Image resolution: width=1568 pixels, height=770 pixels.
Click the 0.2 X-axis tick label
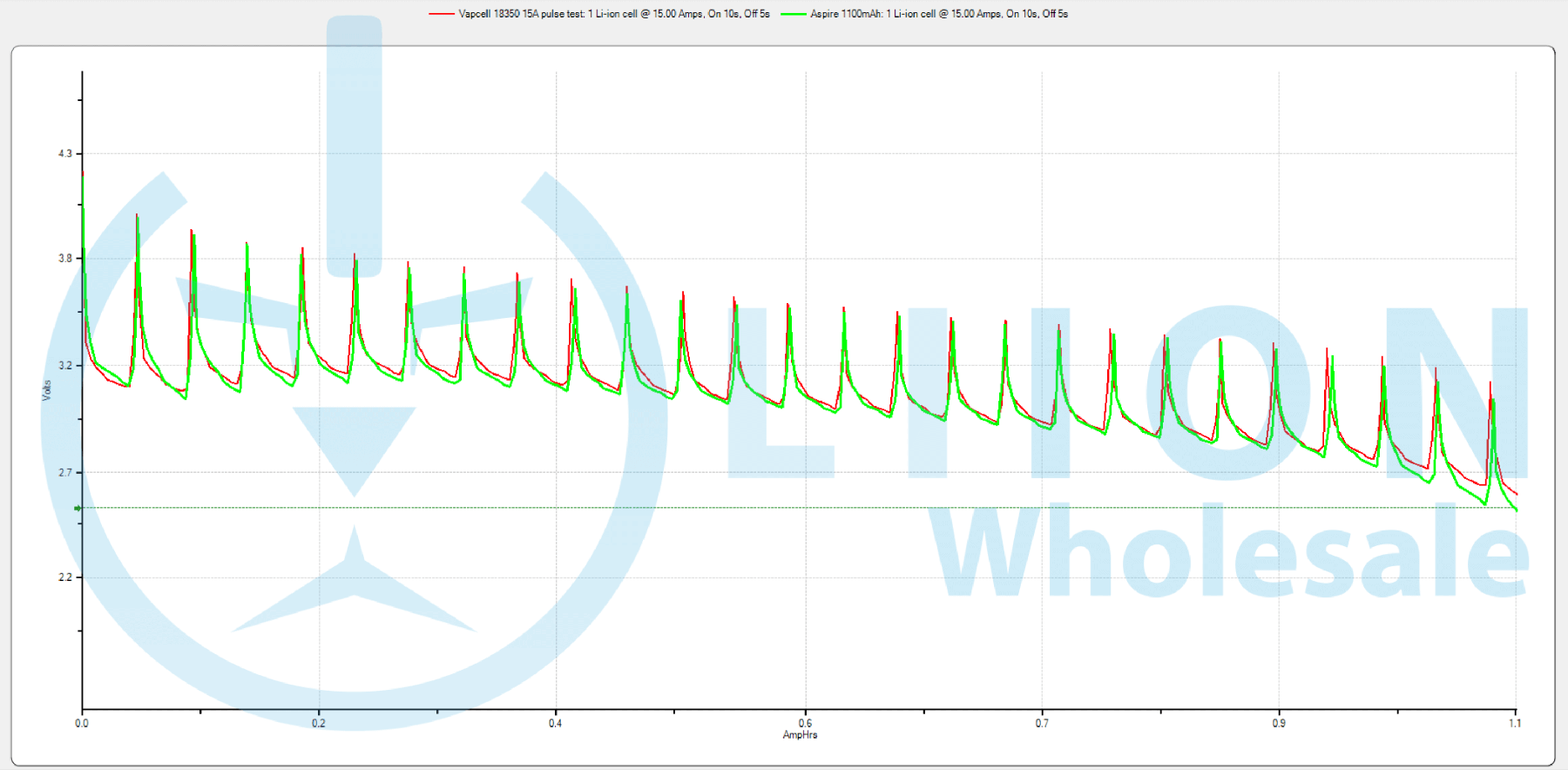point(319,723)
